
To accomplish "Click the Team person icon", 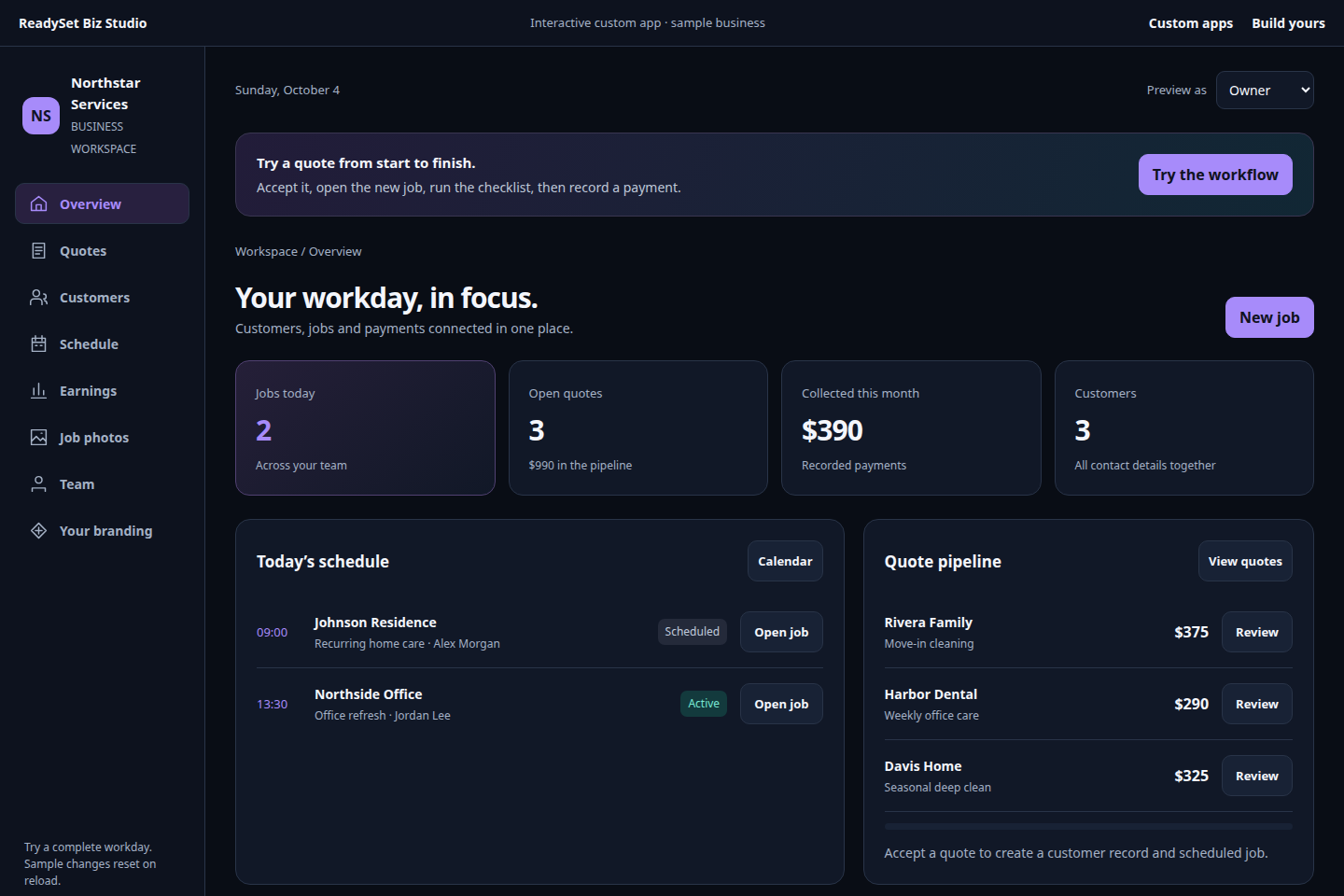I will (x=38, y=483).
